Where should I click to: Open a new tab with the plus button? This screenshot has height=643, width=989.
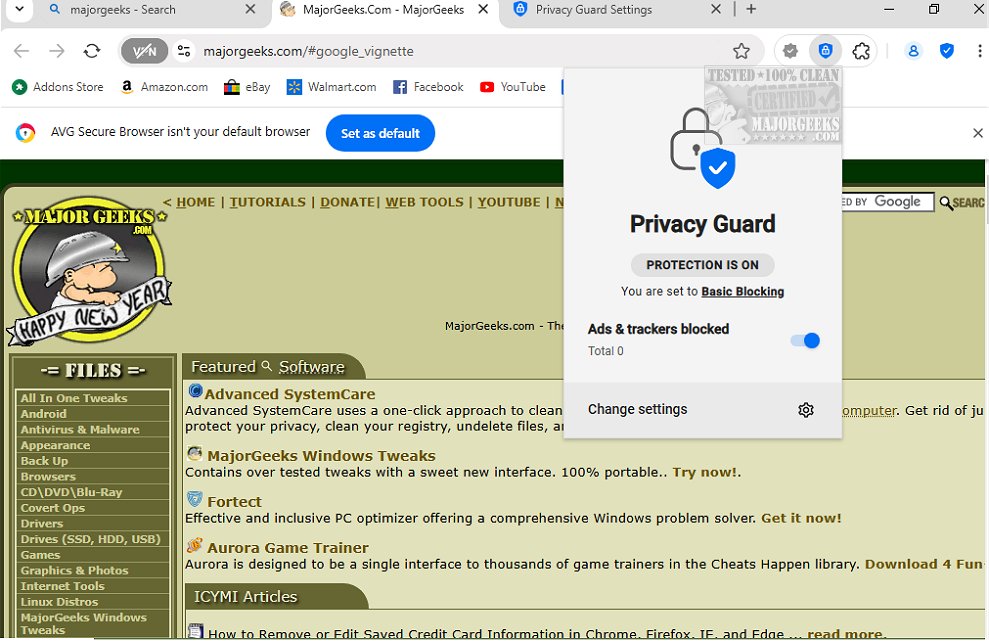pos(751,9)
